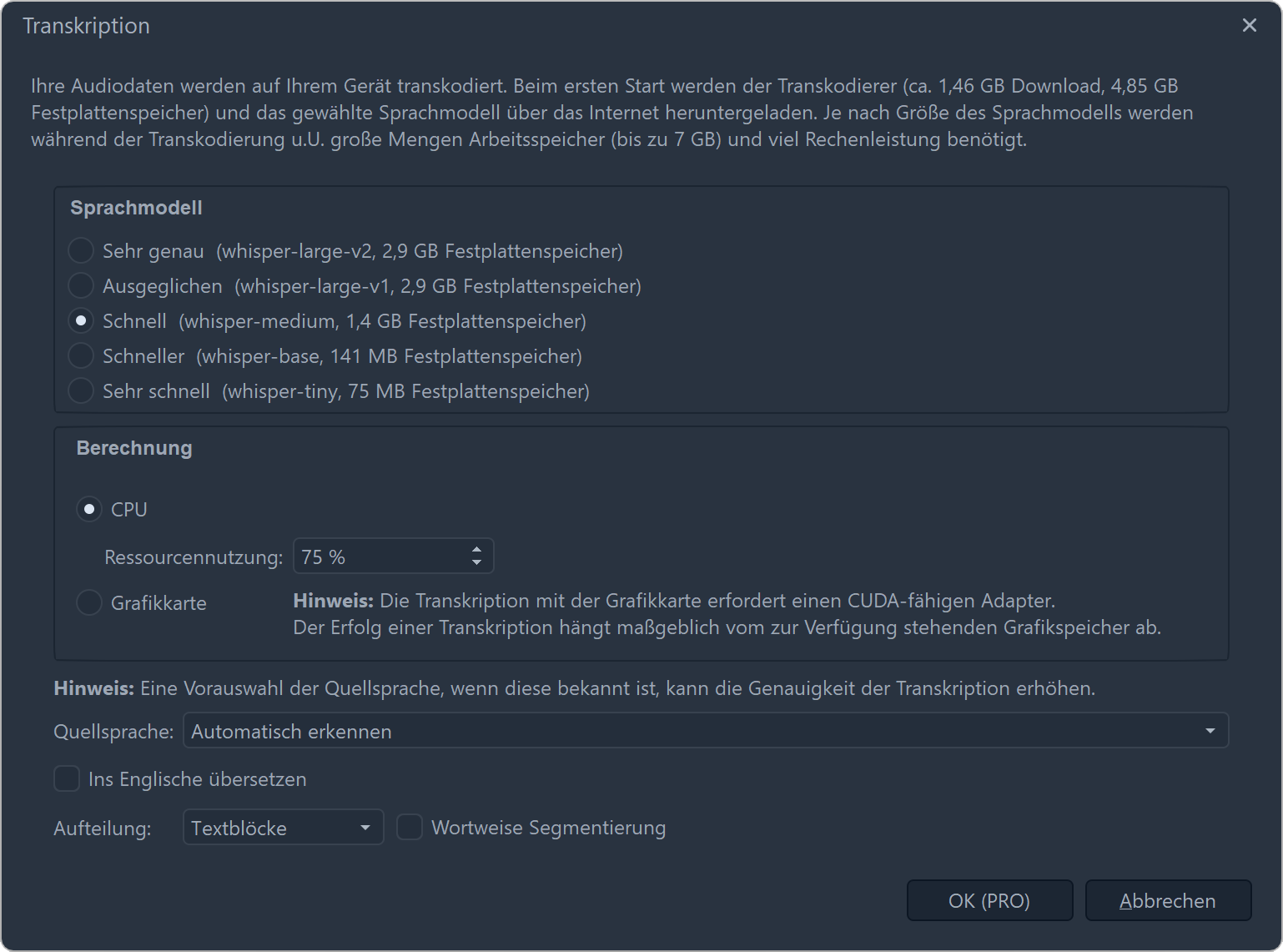This screenshot has width=1283, height=952.
Task: Confirm the currently selected "Schnell" whisper-medium model
Action: click(81, 320)
